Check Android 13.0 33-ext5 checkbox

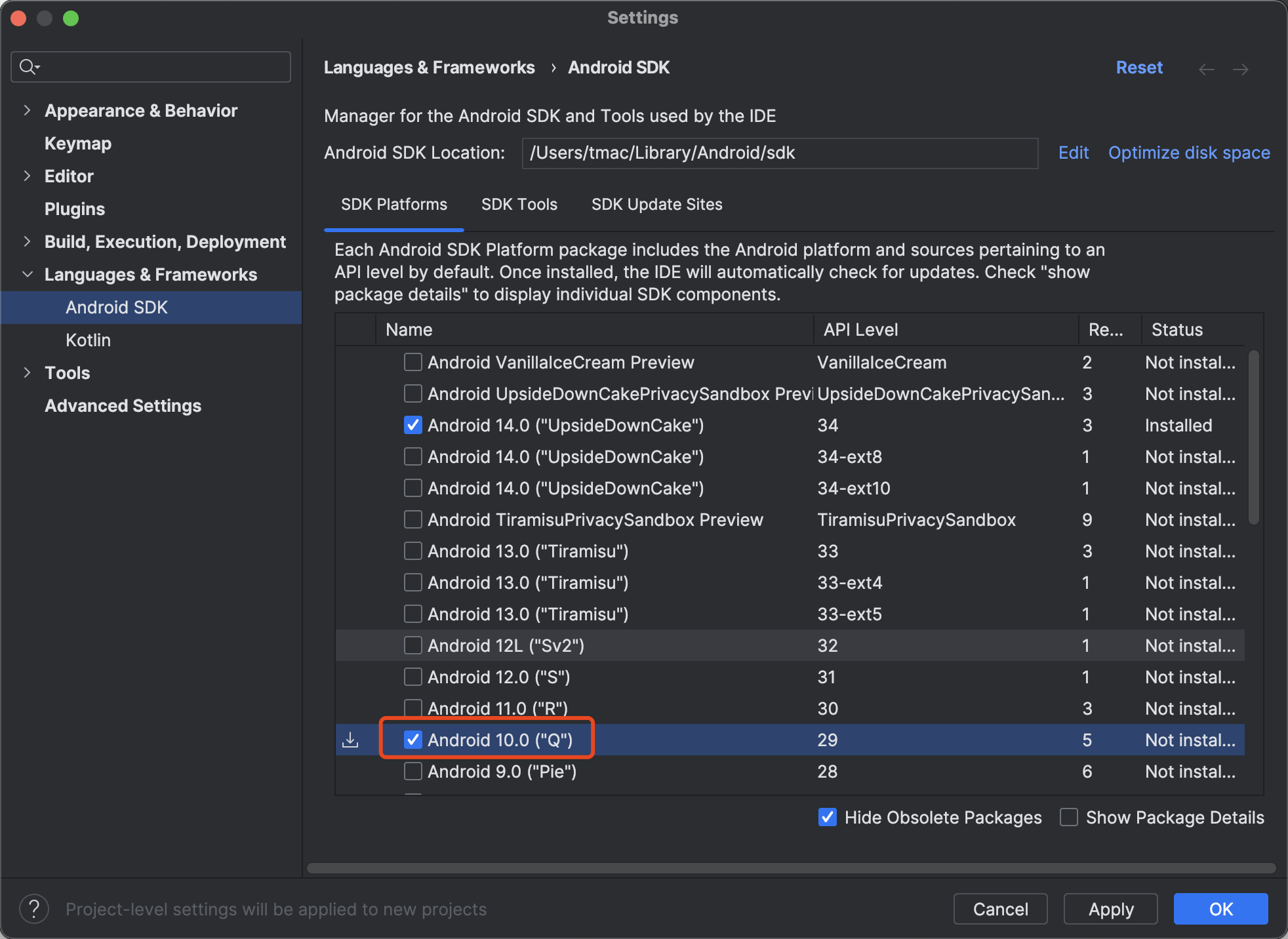point(413,614)
